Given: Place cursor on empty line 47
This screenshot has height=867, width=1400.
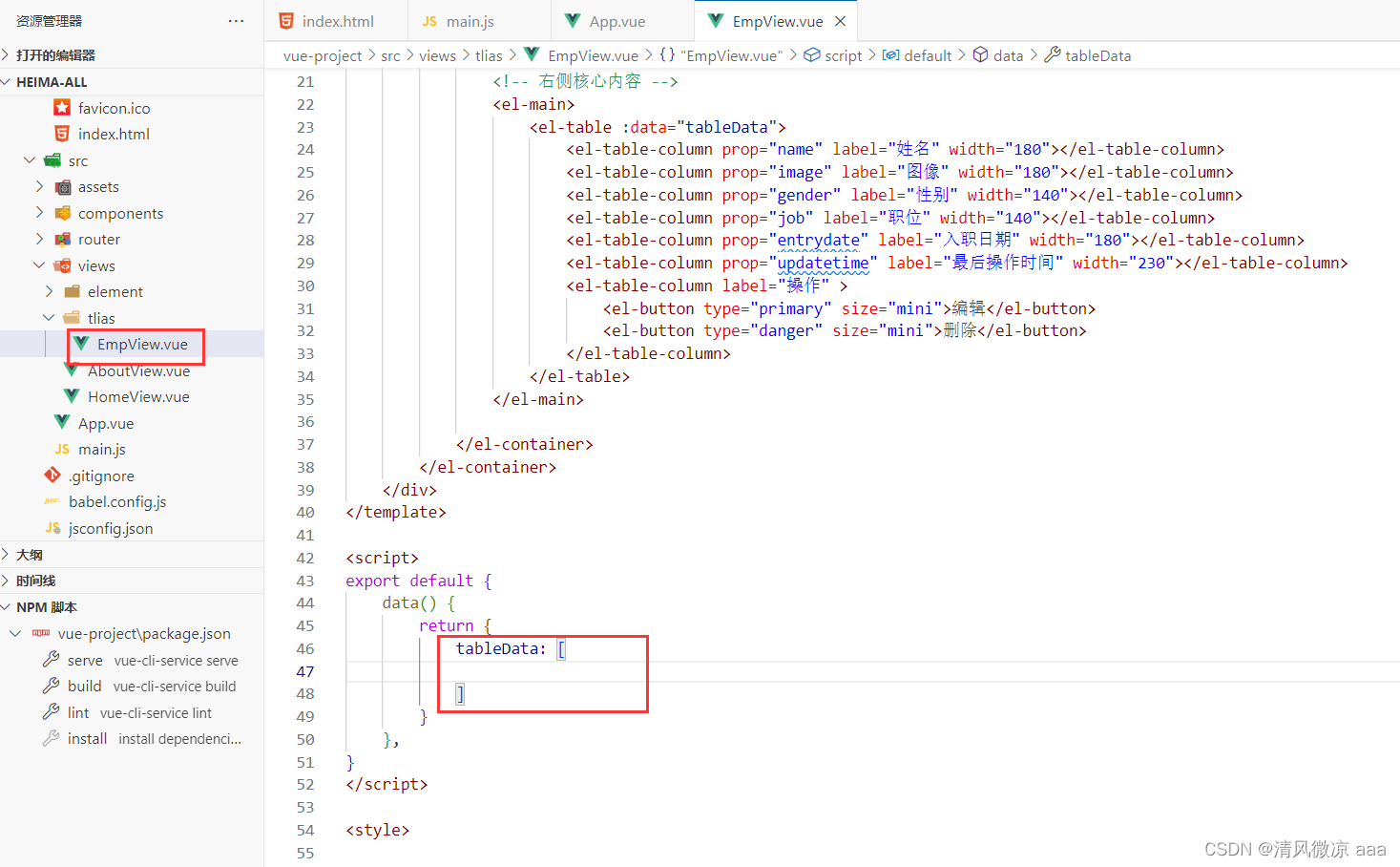Looking at the screenshot, I should click(872, 671).
